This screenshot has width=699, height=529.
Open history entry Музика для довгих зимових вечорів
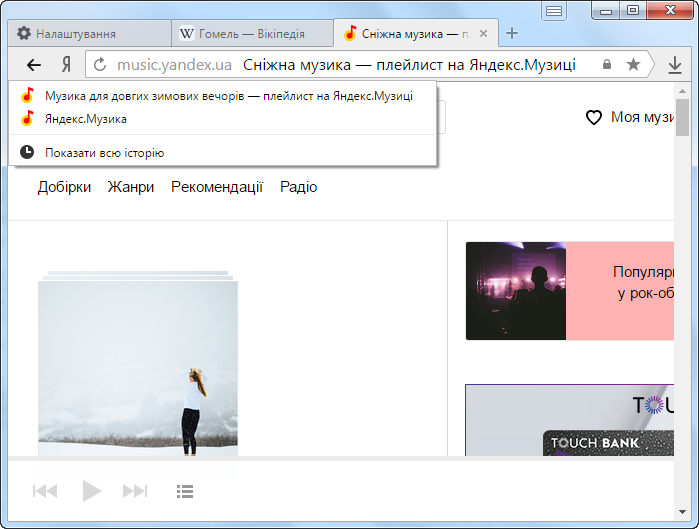(222, 96)
